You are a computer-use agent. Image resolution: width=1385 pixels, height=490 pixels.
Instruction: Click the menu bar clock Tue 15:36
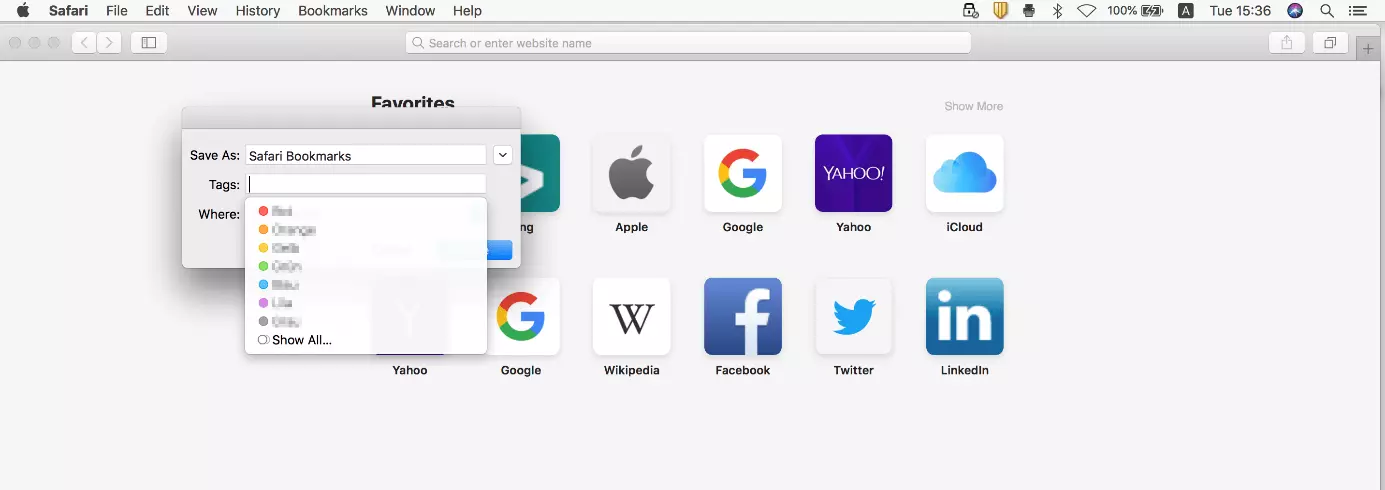1240,11
